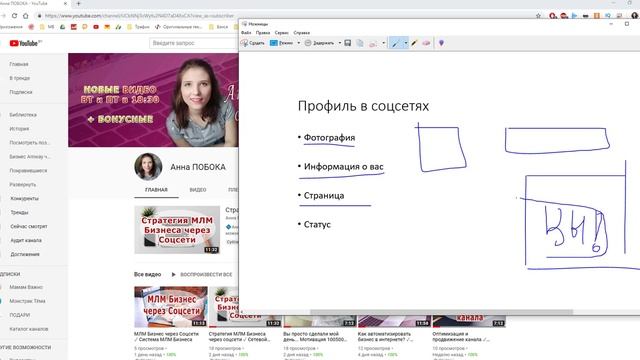Open Каталог каналов in sidebar
The width and height of the screenshot is (640, 360).
29,329
